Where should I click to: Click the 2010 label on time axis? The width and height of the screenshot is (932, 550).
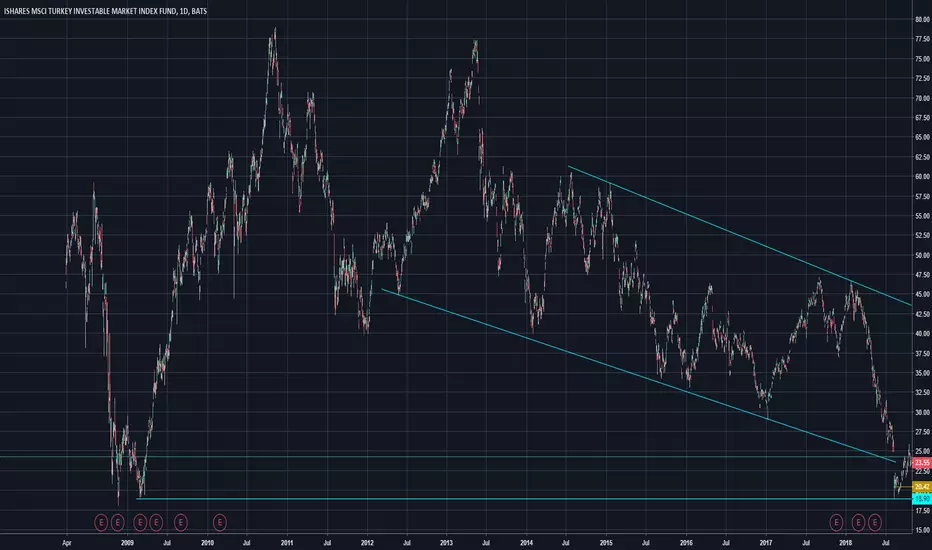(x=207, y=542)
